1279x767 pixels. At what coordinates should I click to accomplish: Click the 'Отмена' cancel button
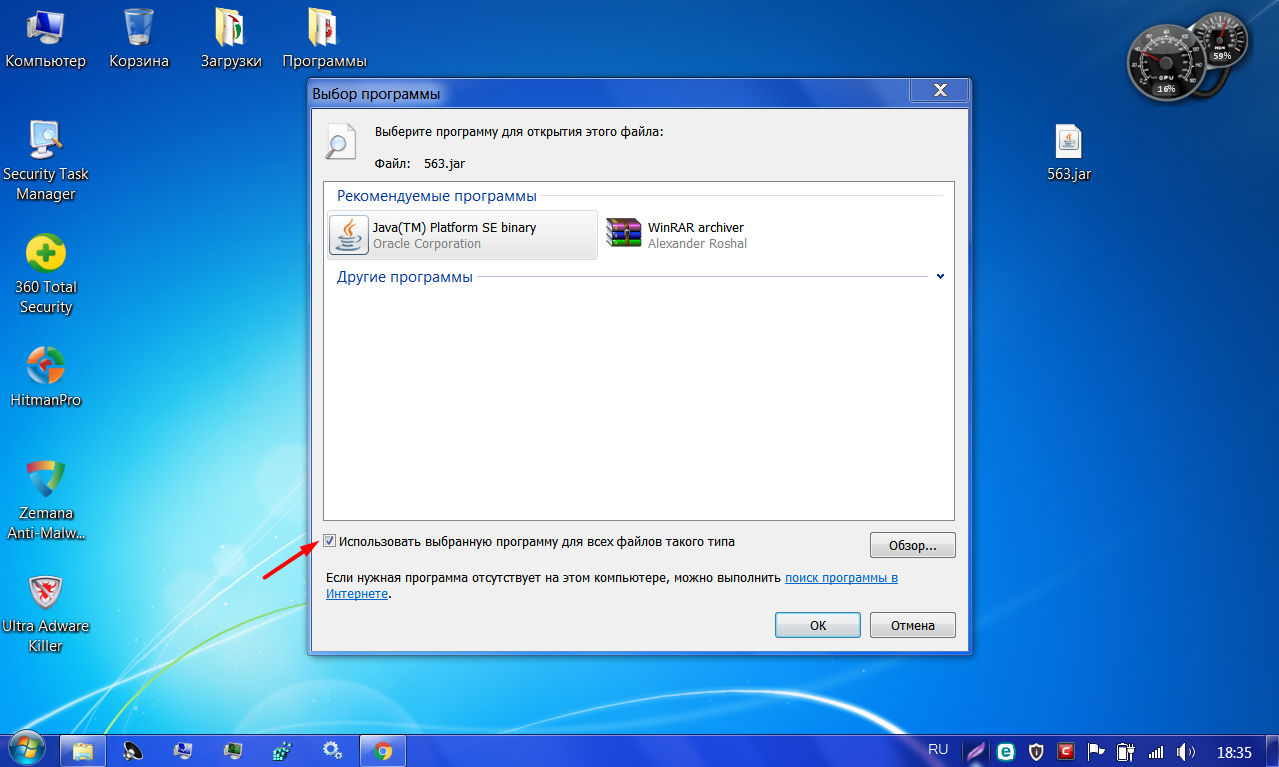(913, 625)
